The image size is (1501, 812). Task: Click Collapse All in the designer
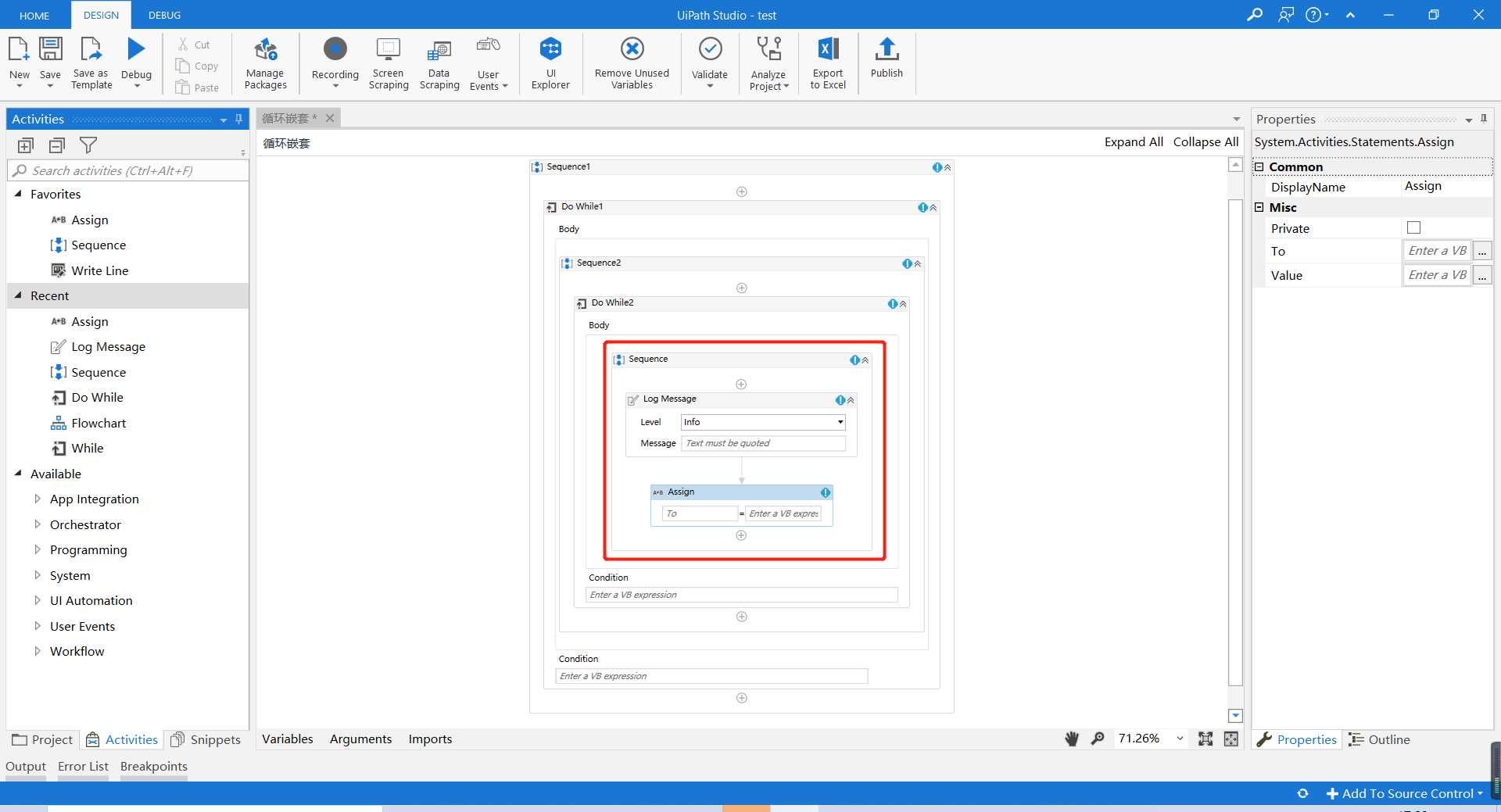(1205, 141)
